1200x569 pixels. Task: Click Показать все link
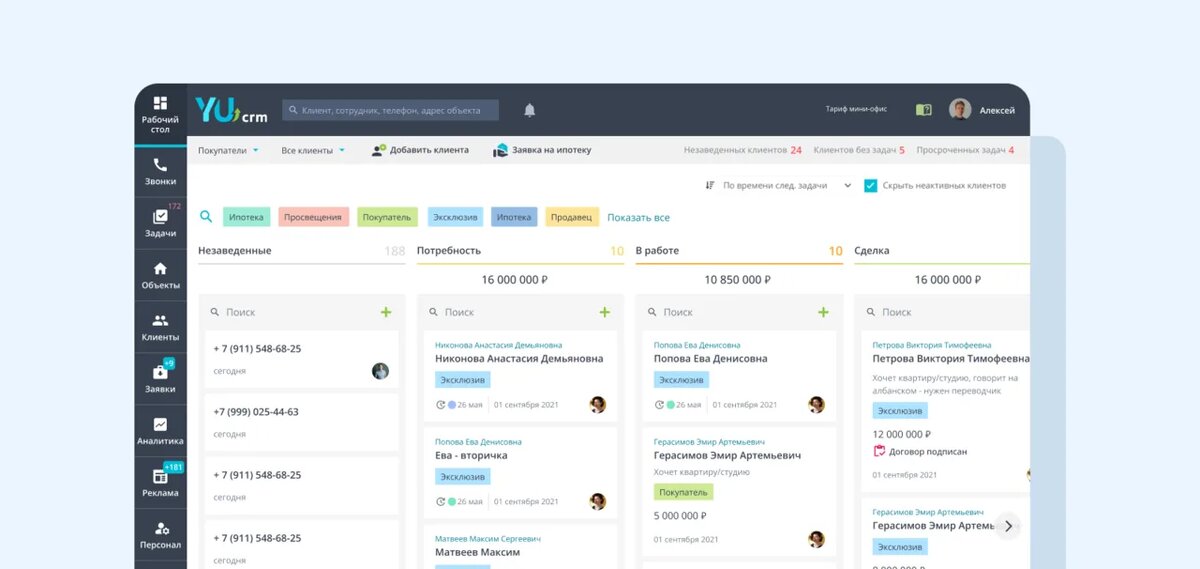638,217
